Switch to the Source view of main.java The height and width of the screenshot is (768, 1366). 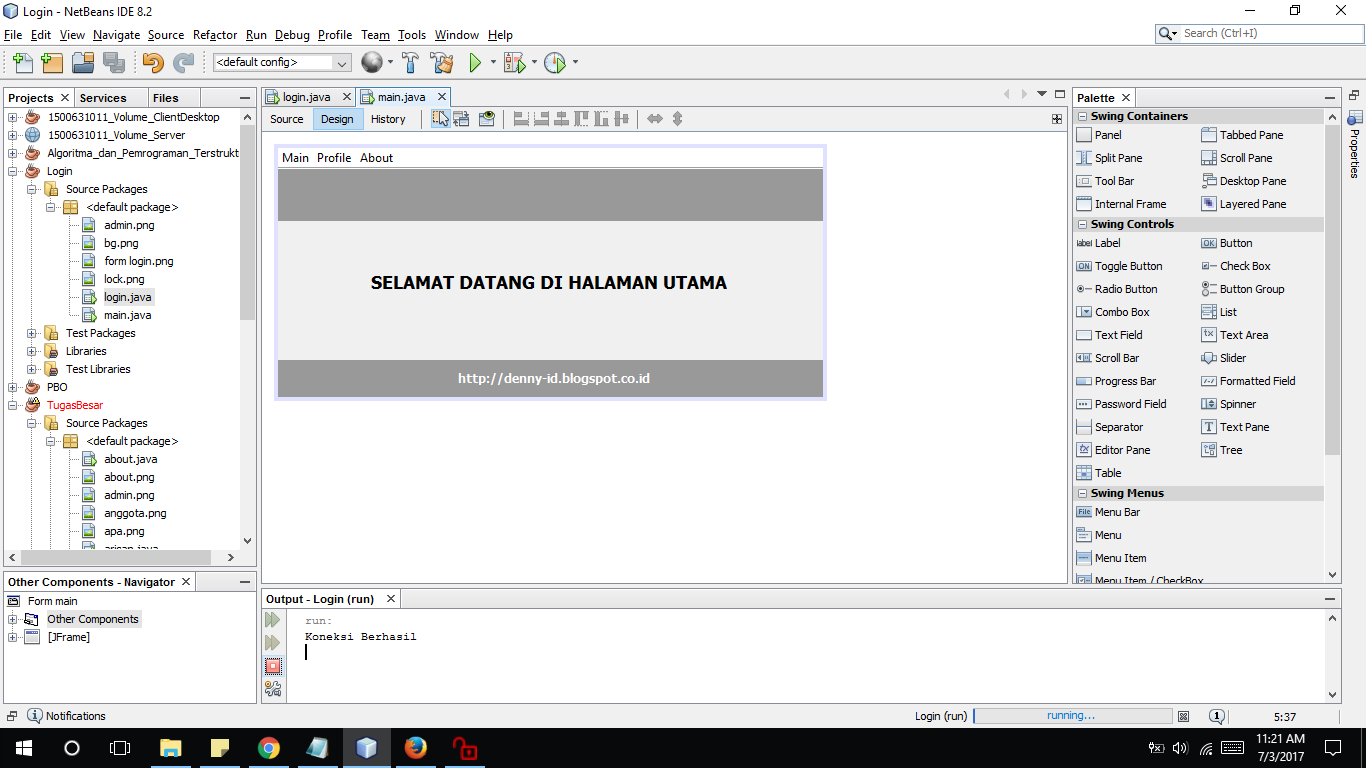(287, 118)
